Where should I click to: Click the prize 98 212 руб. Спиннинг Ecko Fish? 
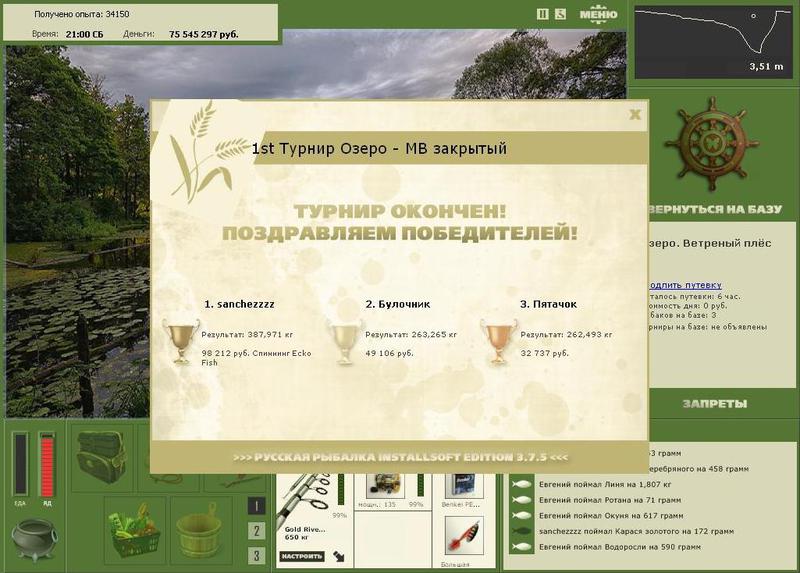point(256,358)
